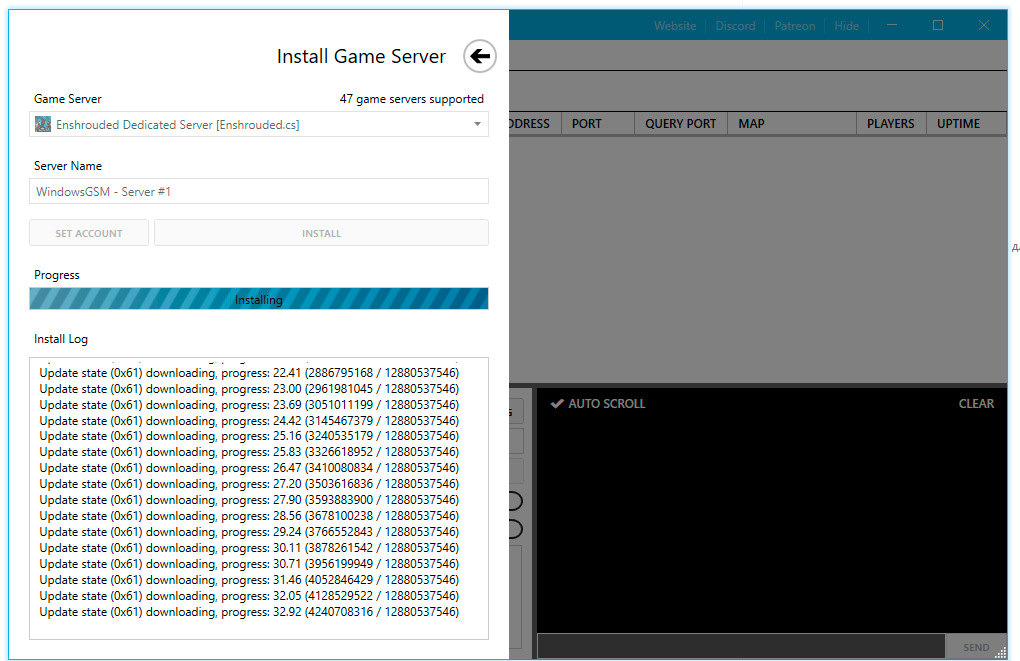1020x661 pixels.
Task: Close the WindowsGSM window
Action: (x=984, y=25)
